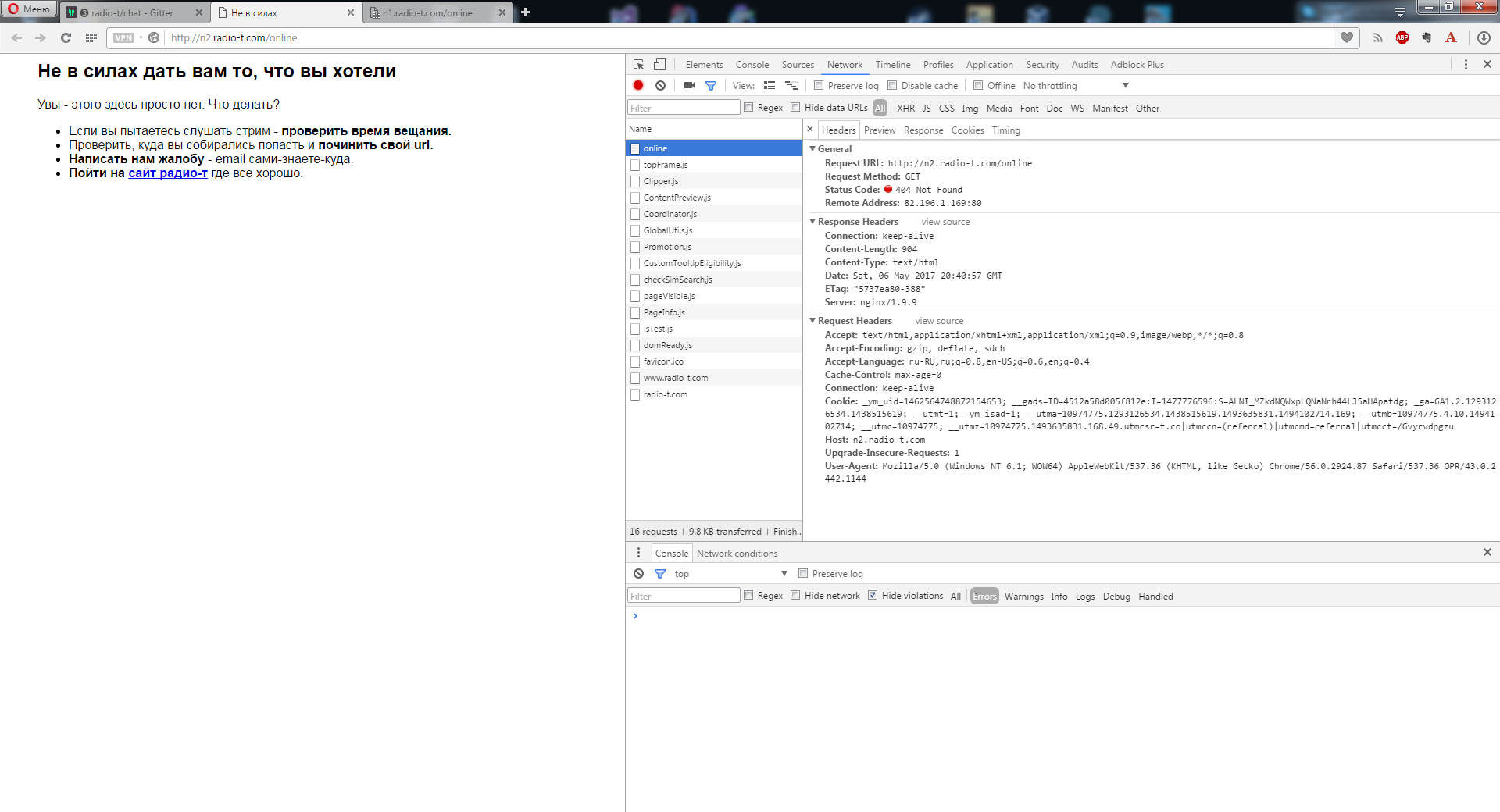
Task: Collapse the Response Headers section
Action: 812,222
